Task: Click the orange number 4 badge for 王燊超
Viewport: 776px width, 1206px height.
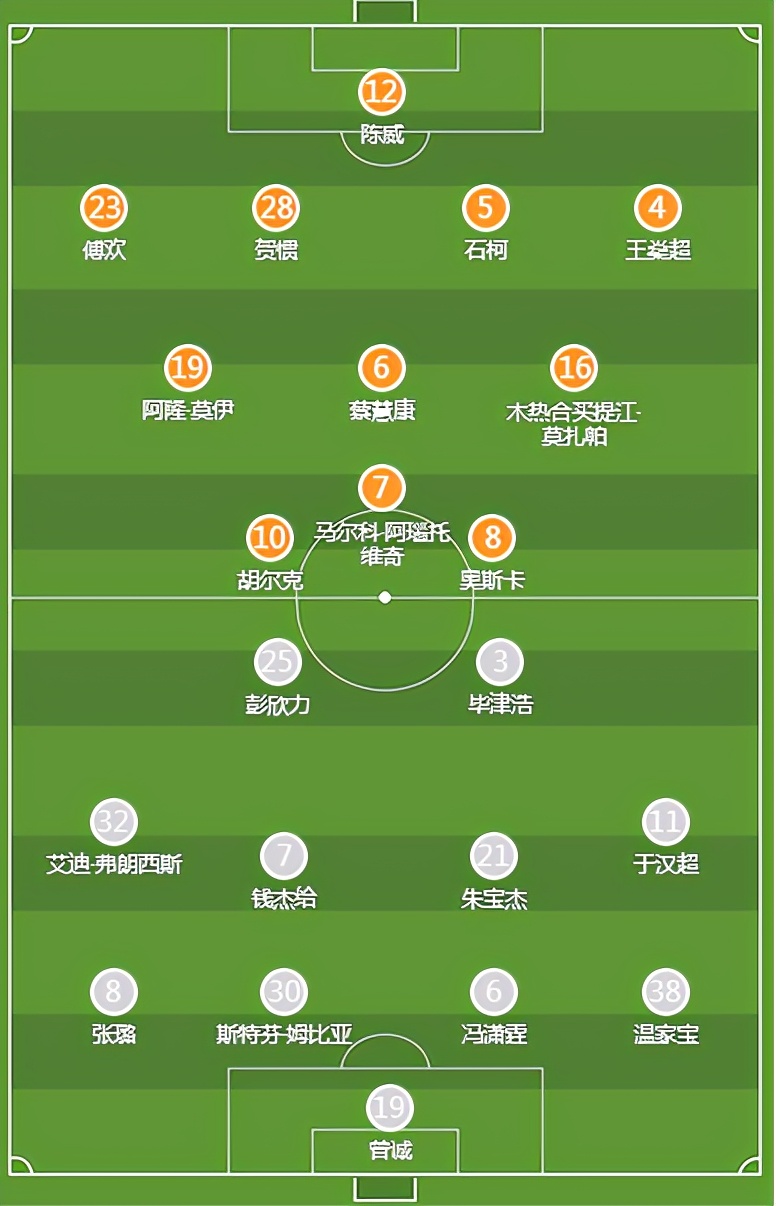Action: coord(658,209)
